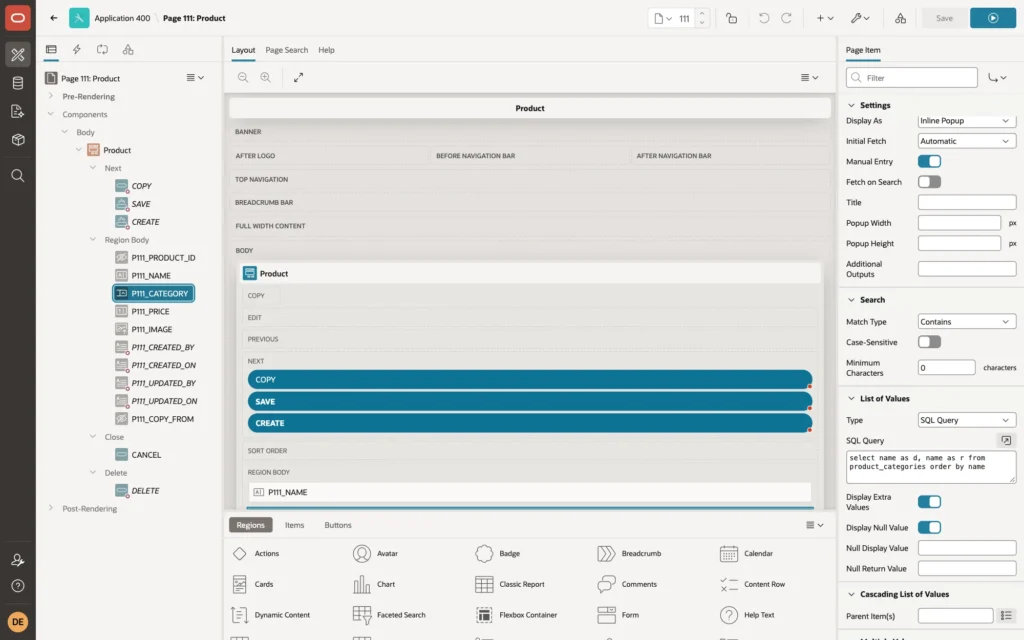This screenshot has width=1024, height=640.
Task: Toggle the Manual Entry switch
Action: pos(929,161)
